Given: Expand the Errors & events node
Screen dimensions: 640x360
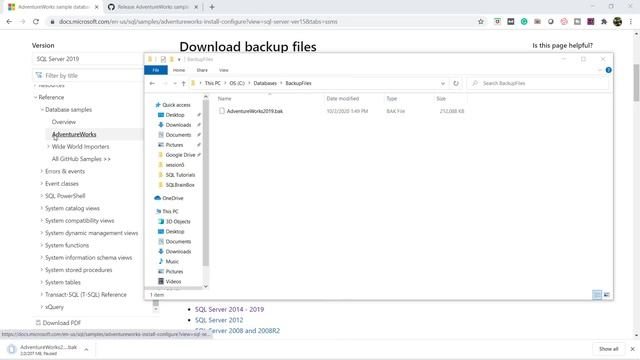Looking at the screenshot, I should 42,171.
